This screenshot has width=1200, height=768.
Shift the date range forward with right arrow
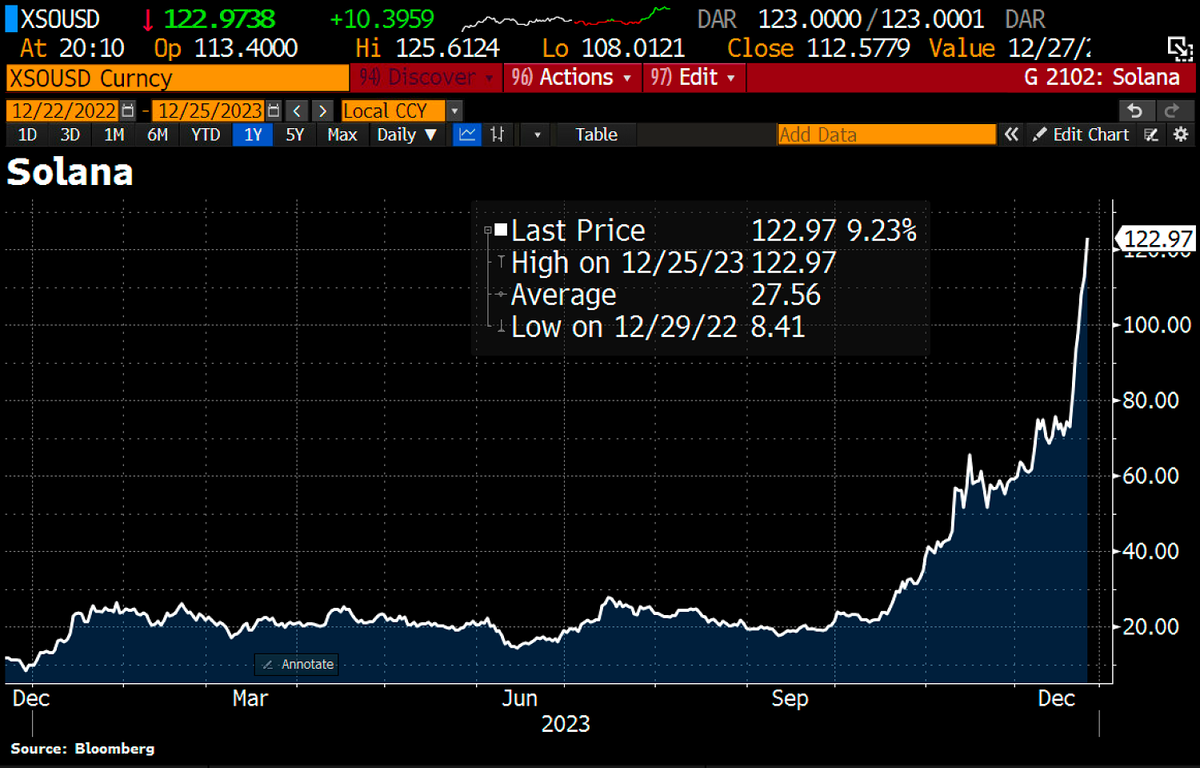coord(322,111)
